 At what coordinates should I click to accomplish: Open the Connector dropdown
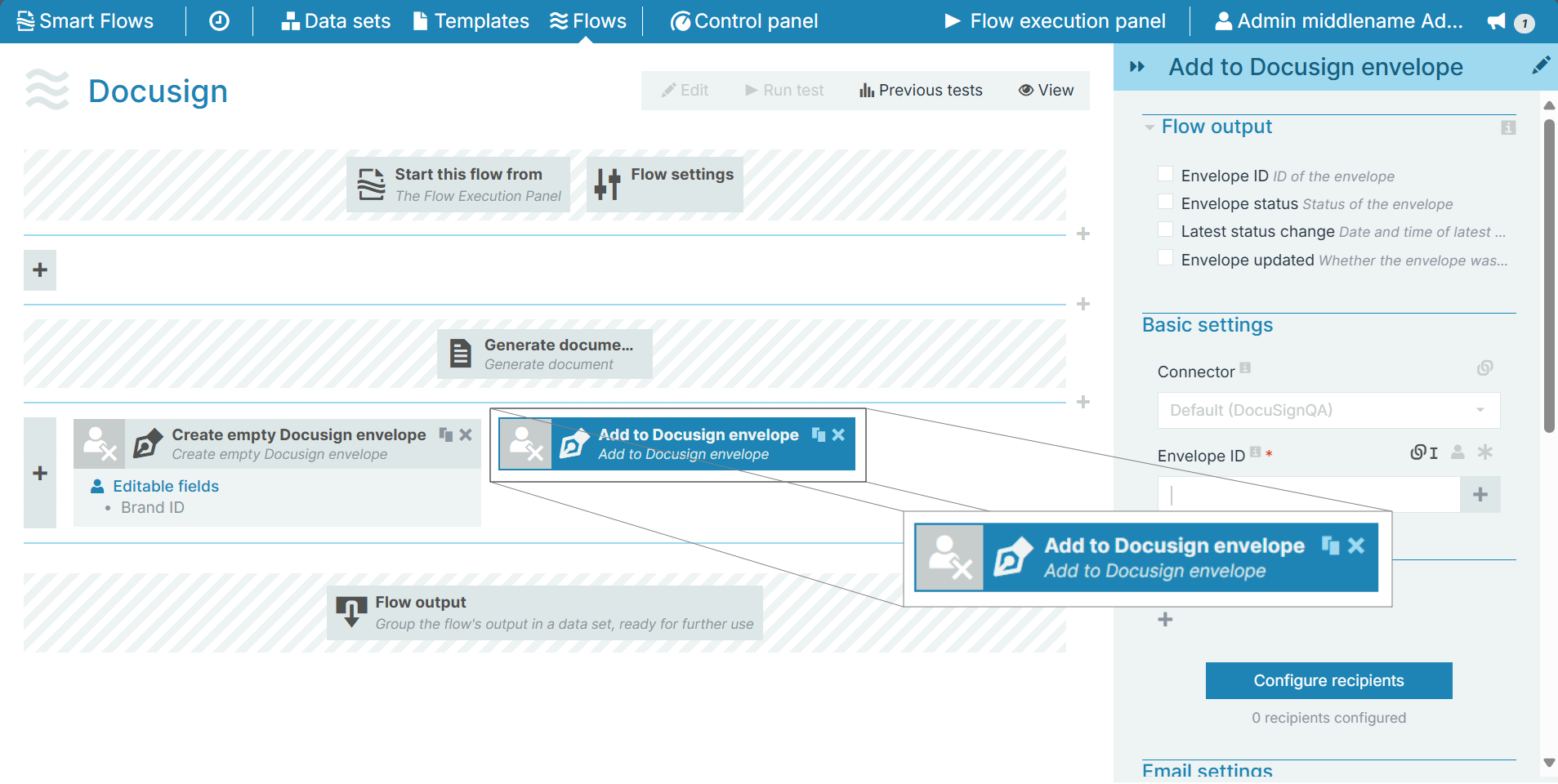1328,410
